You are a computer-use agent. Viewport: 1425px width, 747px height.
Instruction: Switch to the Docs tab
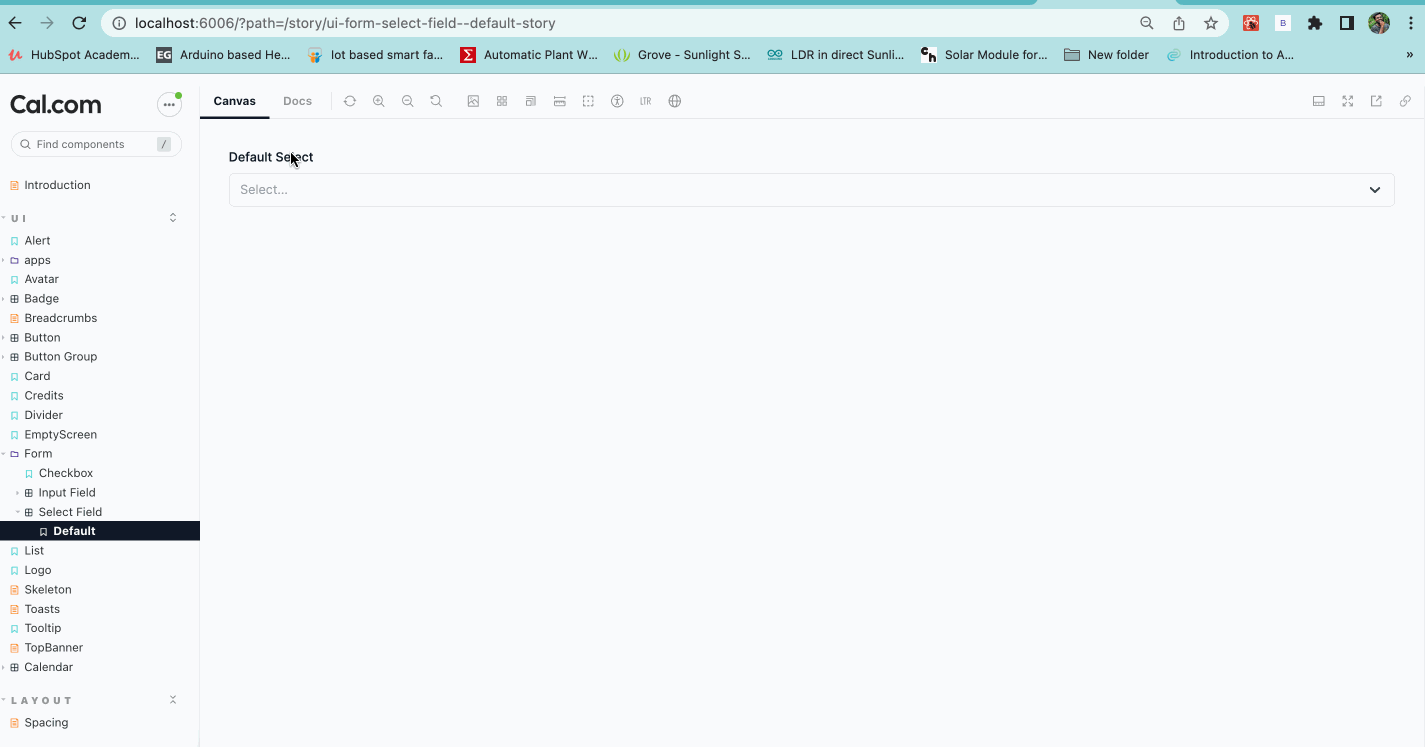[x=297, y=100]
